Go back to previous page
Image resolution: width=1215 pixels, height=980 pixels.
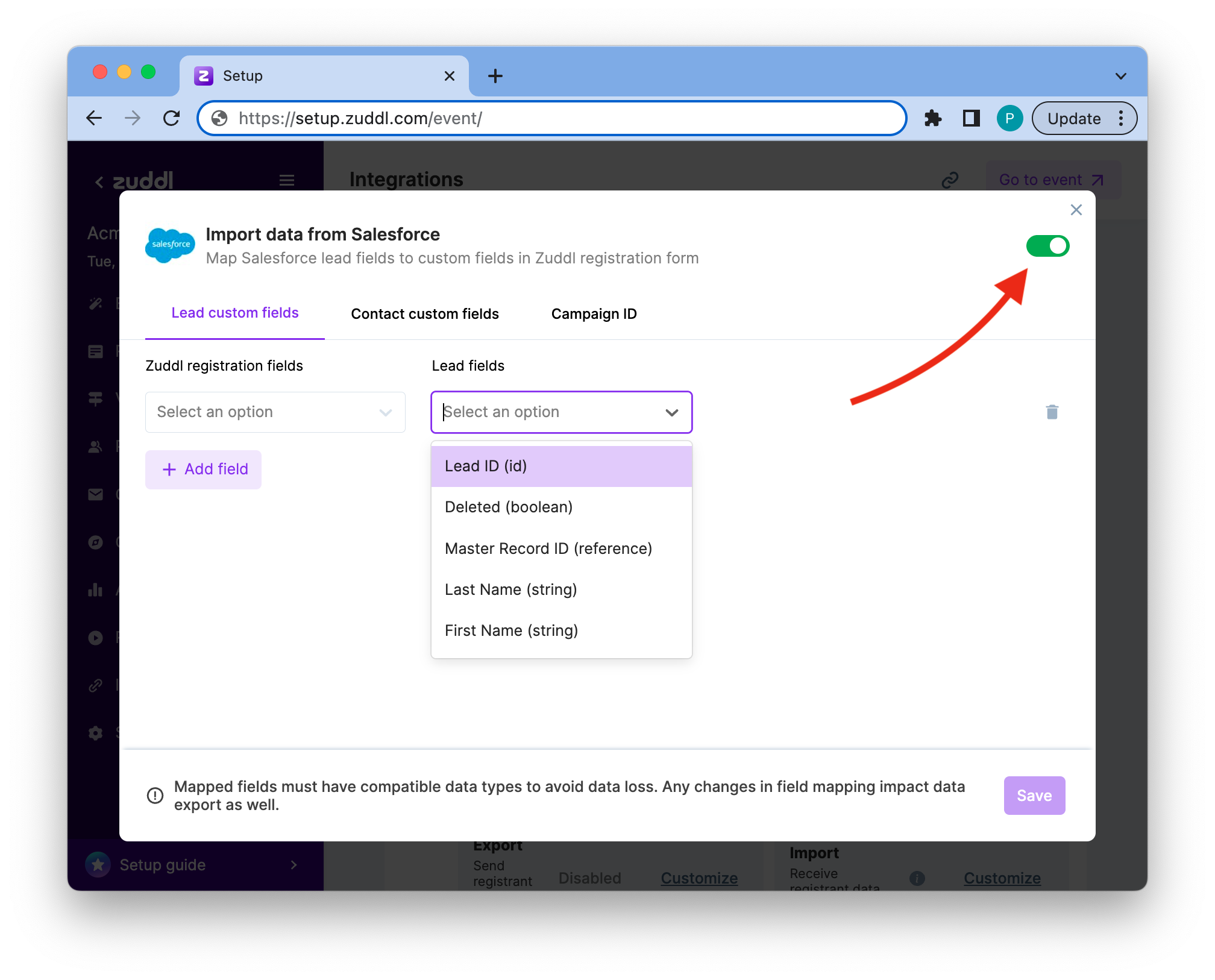(95, 118)
